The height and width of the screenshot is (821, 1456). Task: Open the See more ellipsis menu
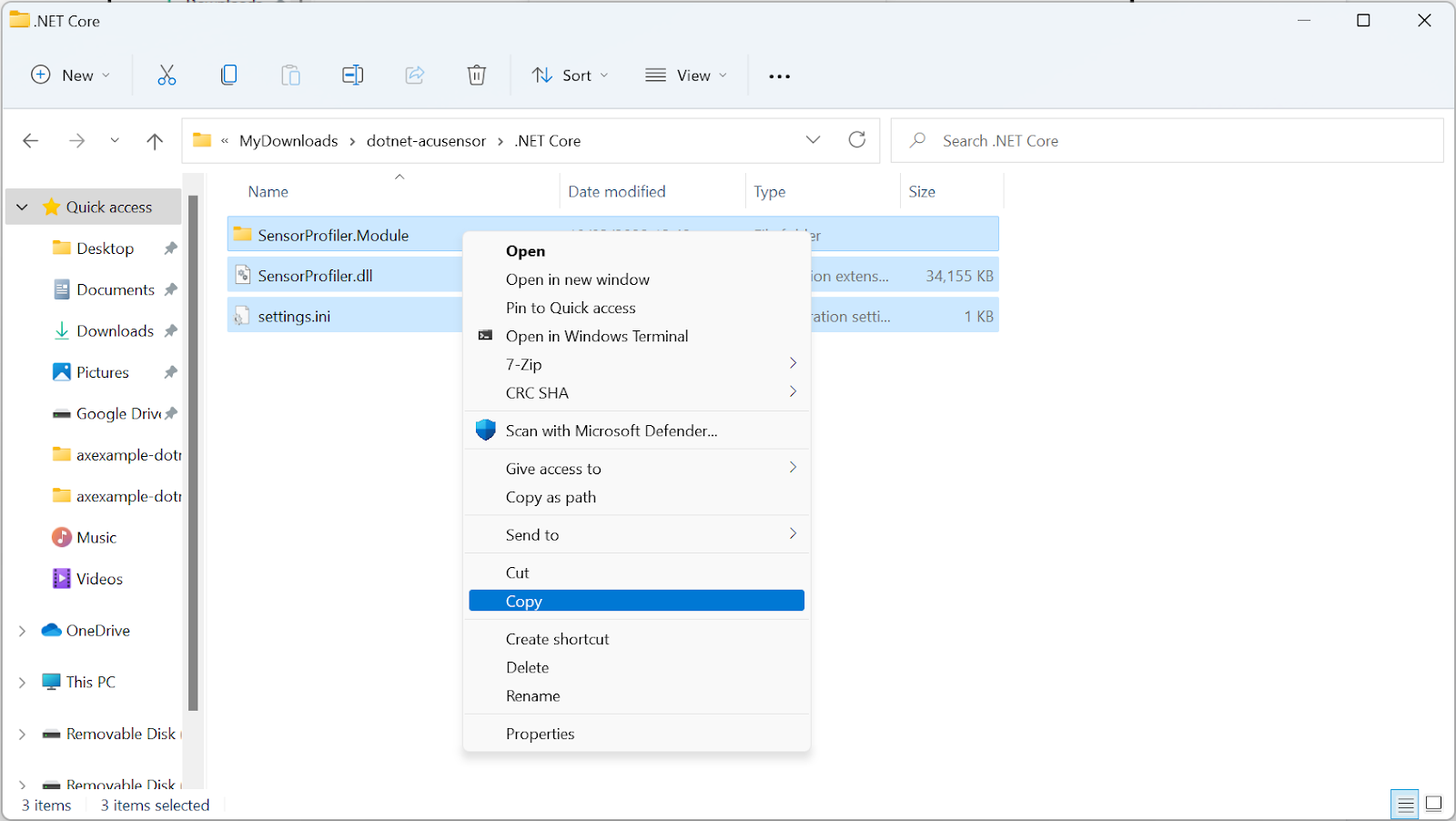click(779, 76)
